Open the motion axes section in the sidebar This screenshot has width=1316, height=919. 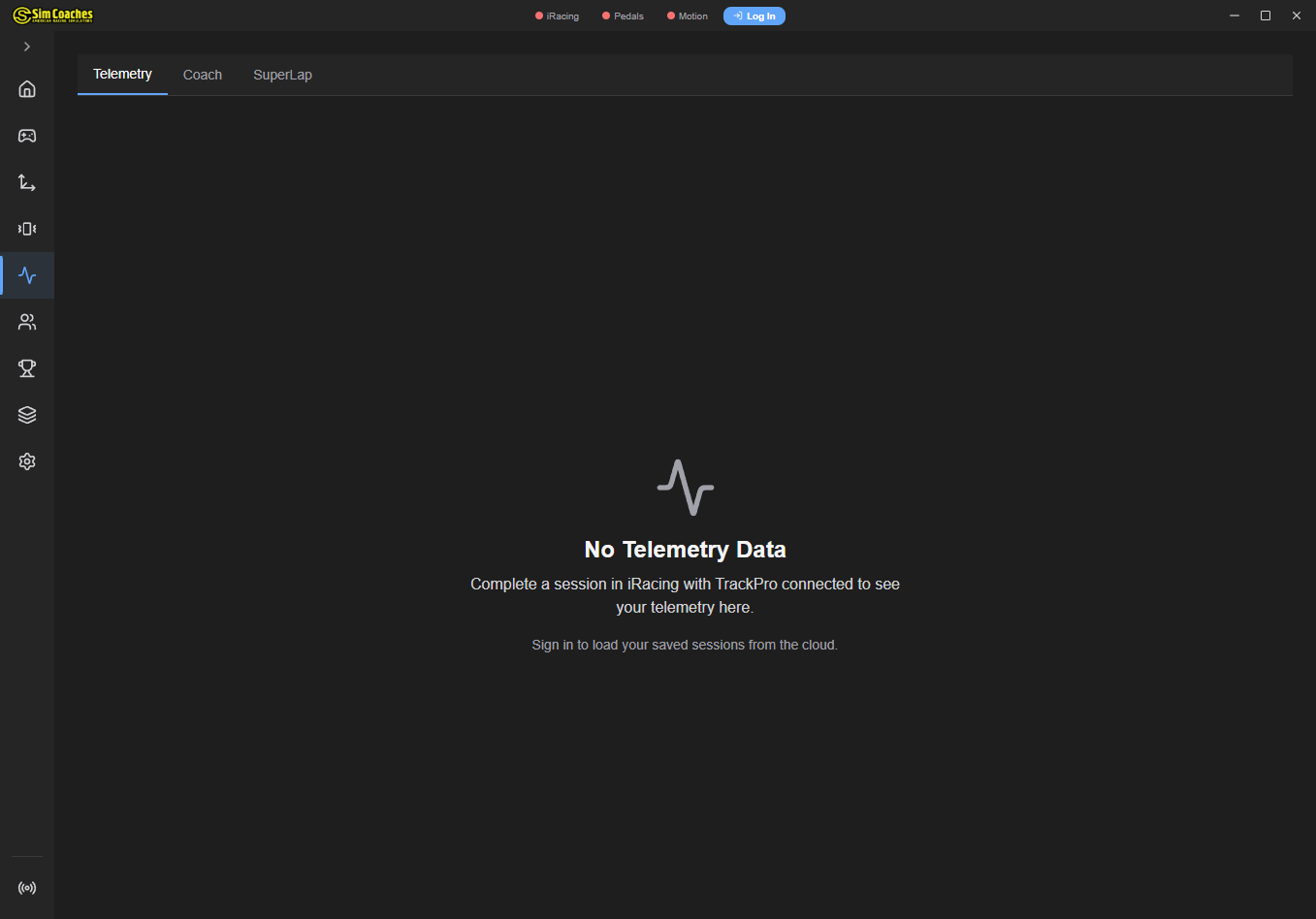pos(26,182)
